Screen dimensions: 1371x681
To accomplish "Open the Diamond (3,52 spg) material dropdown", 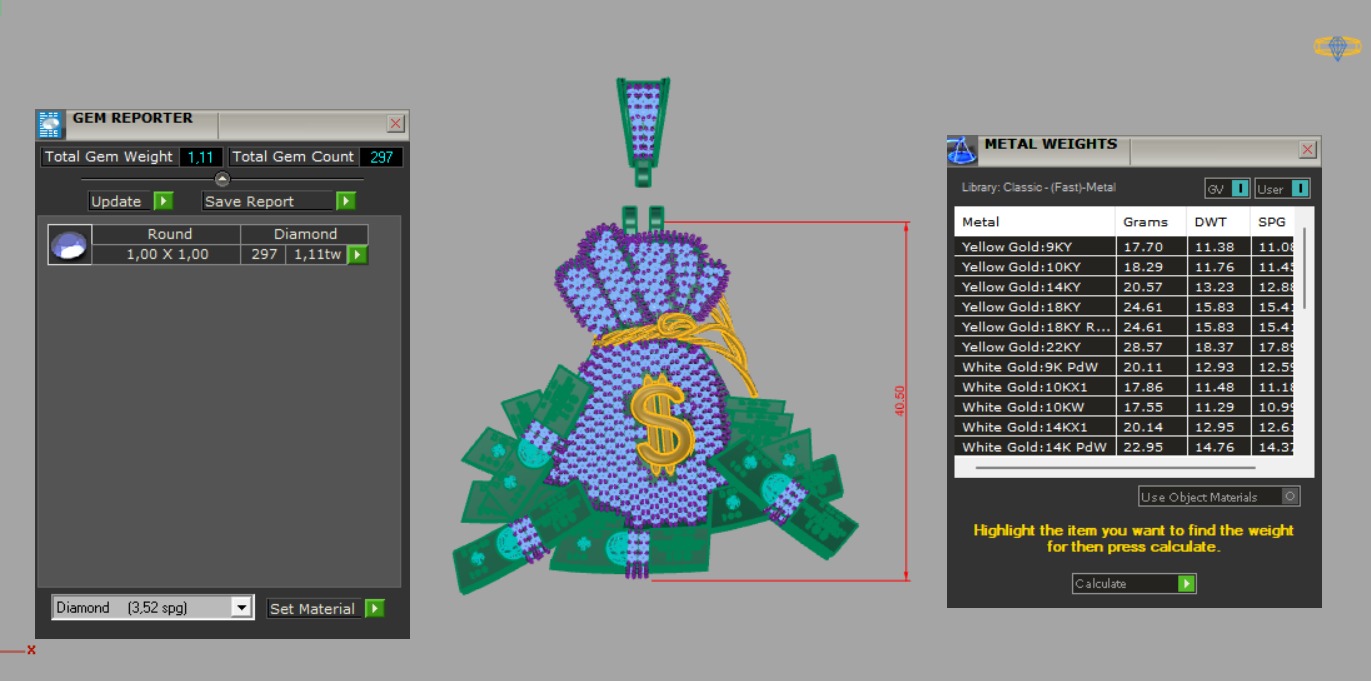I will click(241, 607).
